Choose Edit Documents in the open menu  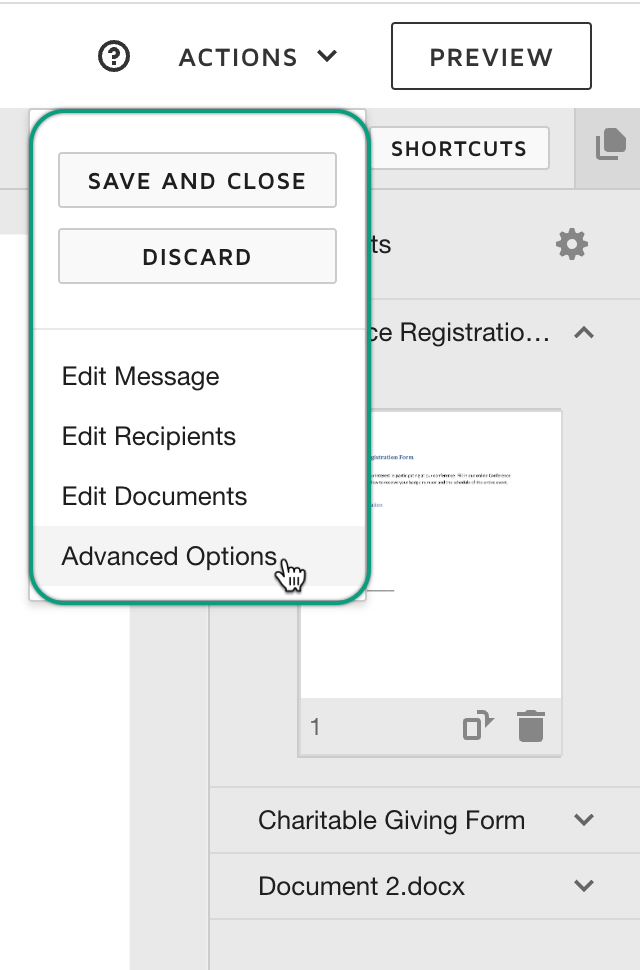tap(153, 496)
